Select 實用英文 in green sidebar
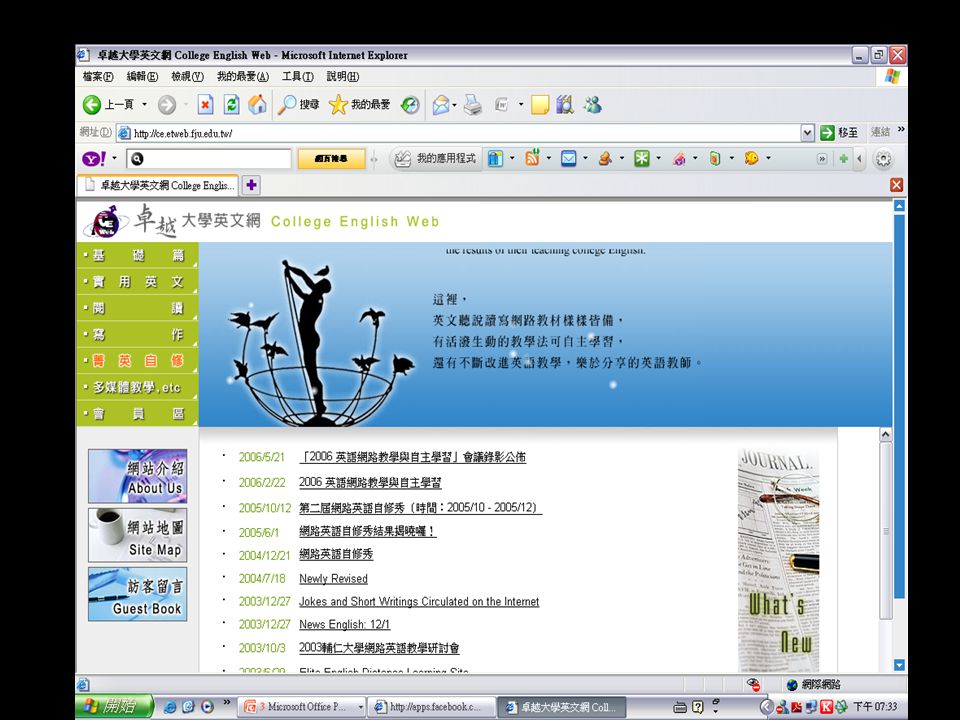Image resolution: width=960 pixels, height=720 pixels. coord(137,282)
